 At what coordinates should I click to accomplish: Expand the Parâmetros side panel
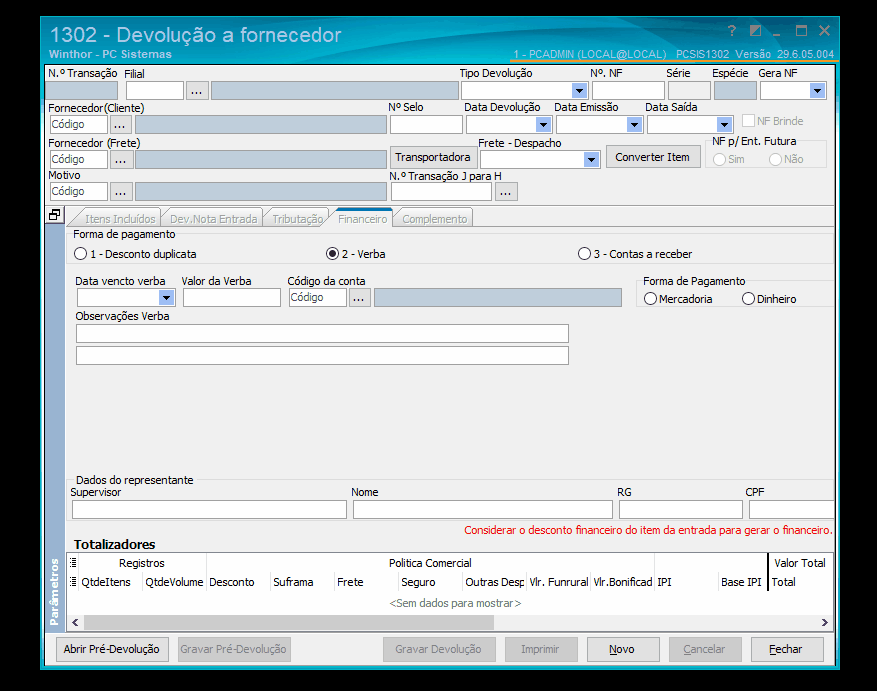coord(54,592)
